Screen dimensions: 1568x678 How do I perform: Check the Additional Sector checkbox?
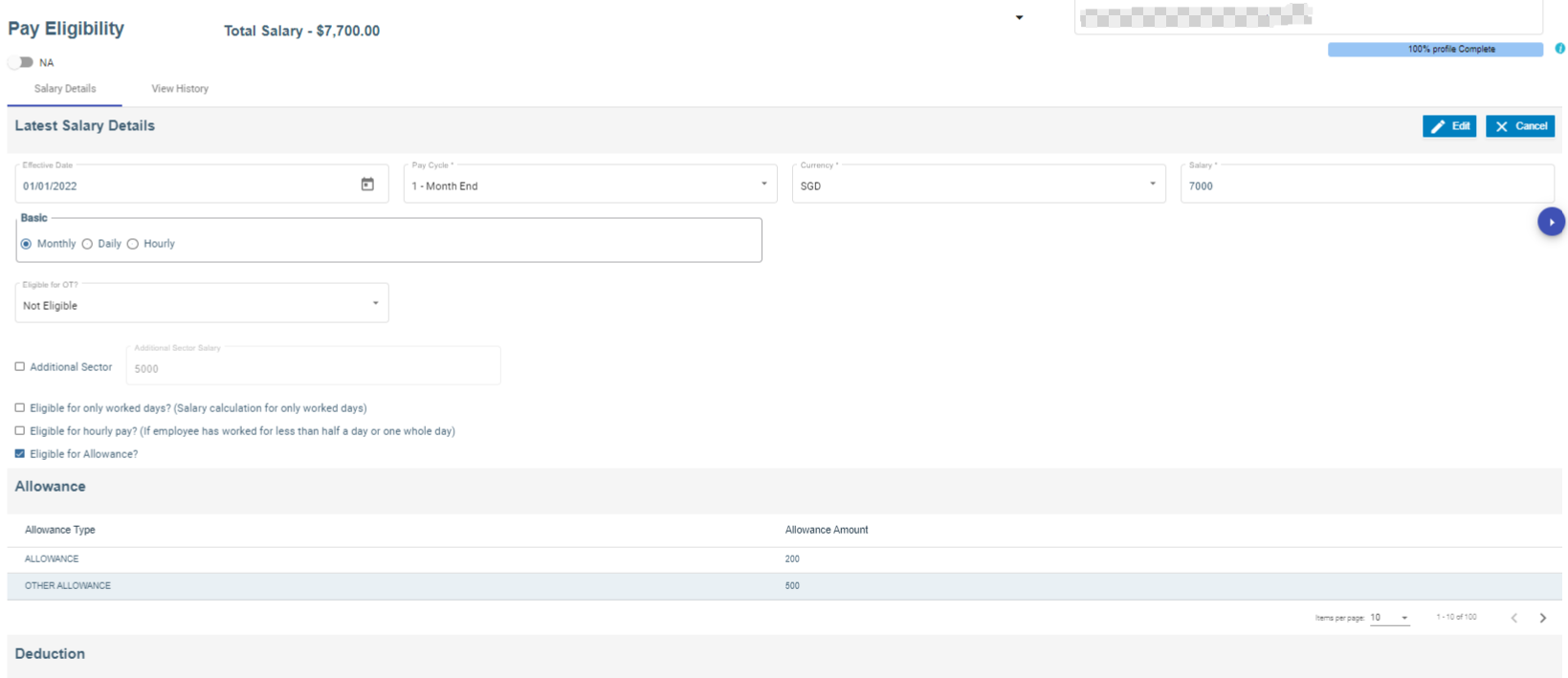[x=20, y=367]
